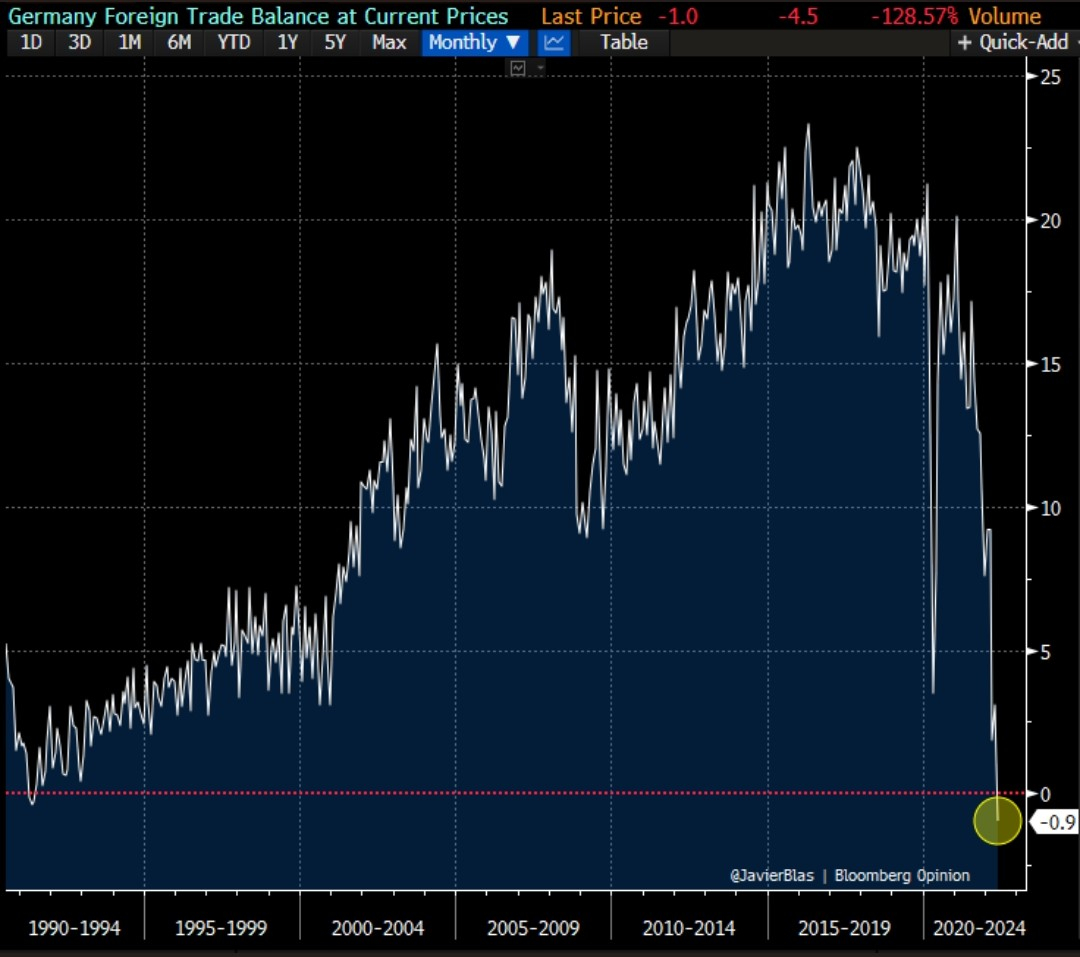Click the Volume label
Screen dimensions: 1080x957
[x=1005, y=16]
